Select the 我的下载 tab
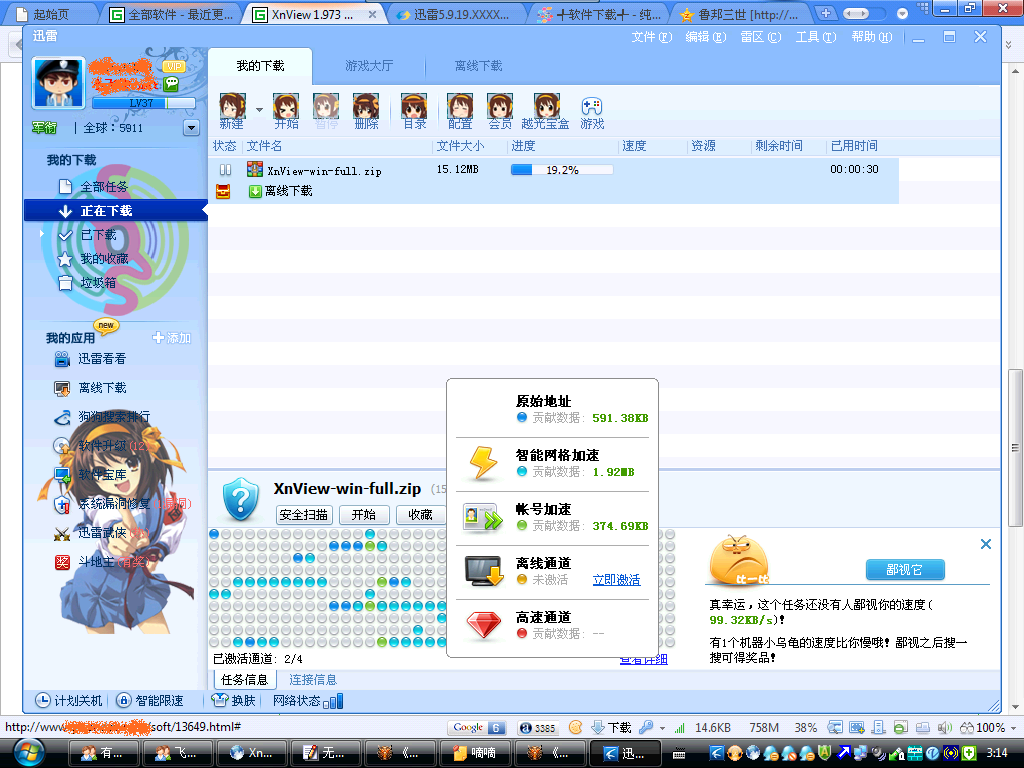Viewport: 1024px width, 768px height. tap(260, 66)
